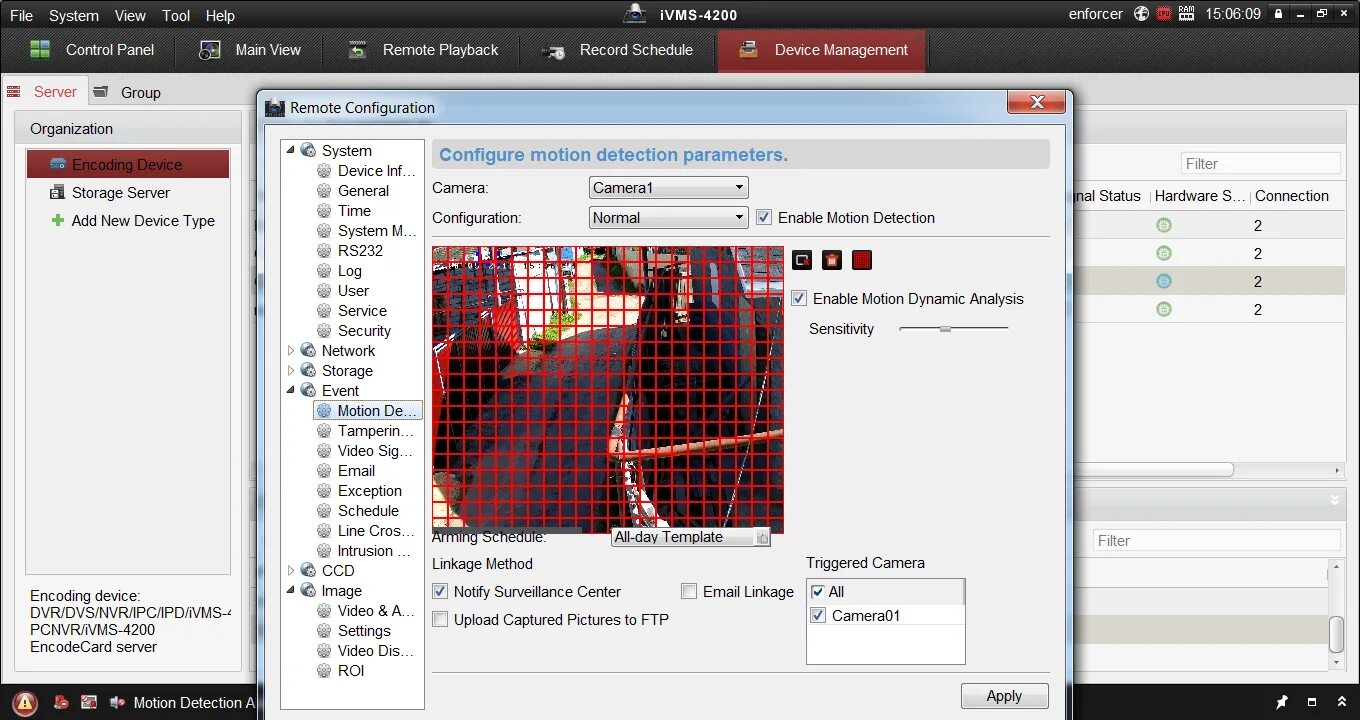Open the Configuration Normal dropdown

pos(669,217)
